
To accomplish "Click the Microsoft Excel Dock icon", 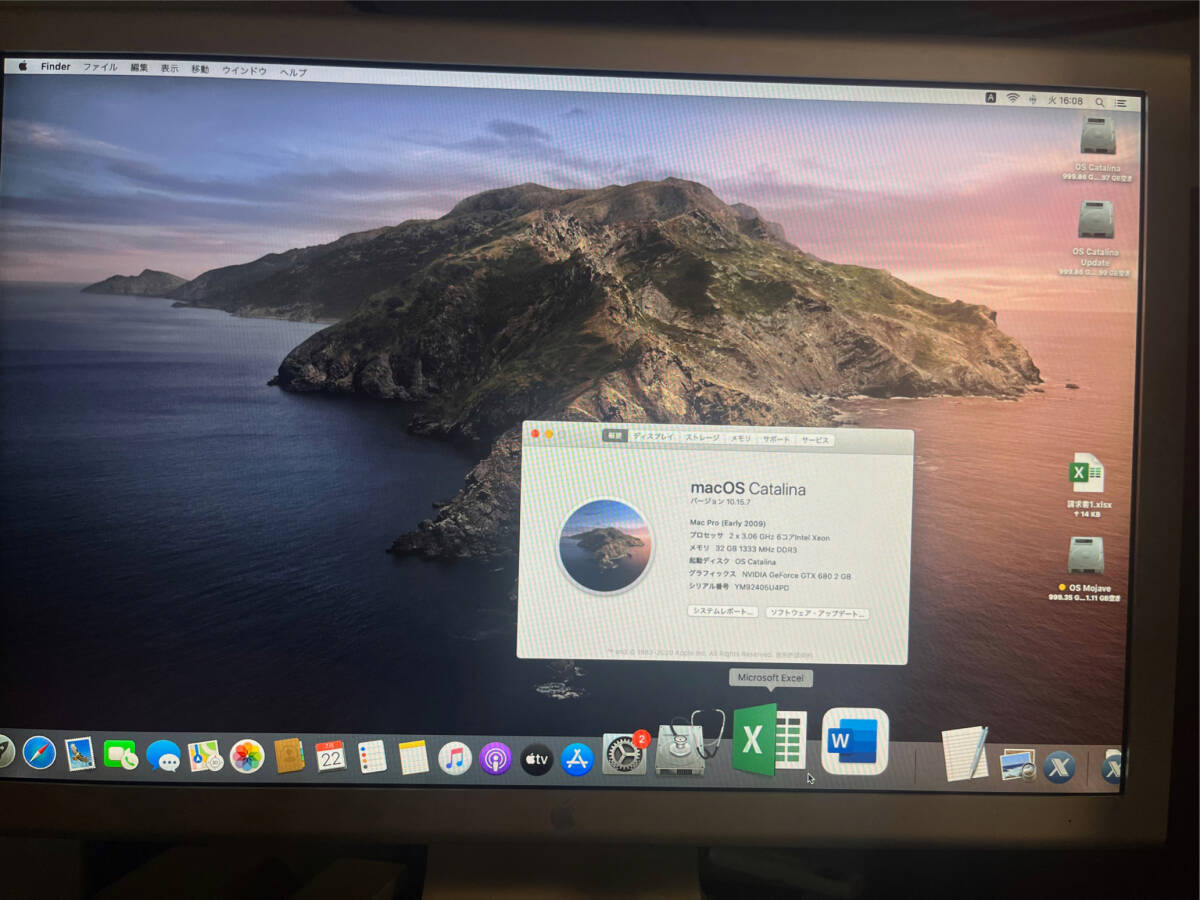I will [x=769, y=740].
